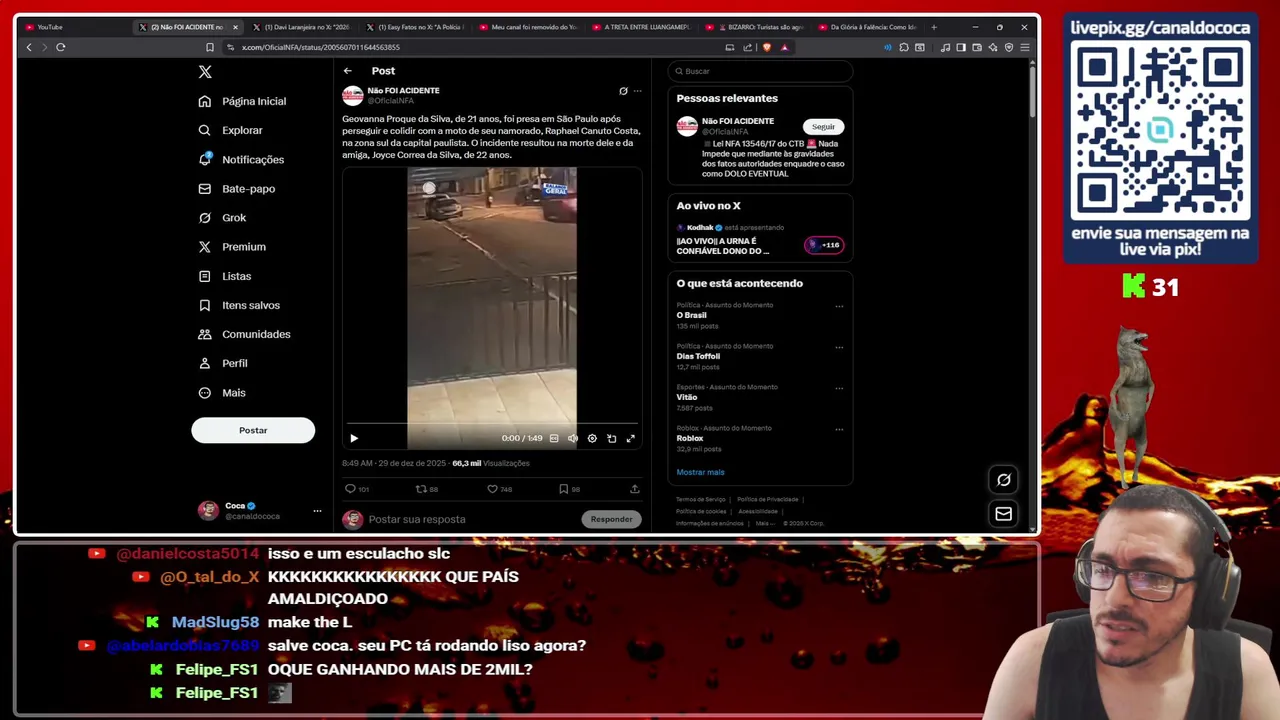
Task: Reload the page in browser
Action: [x=61, y=47]
